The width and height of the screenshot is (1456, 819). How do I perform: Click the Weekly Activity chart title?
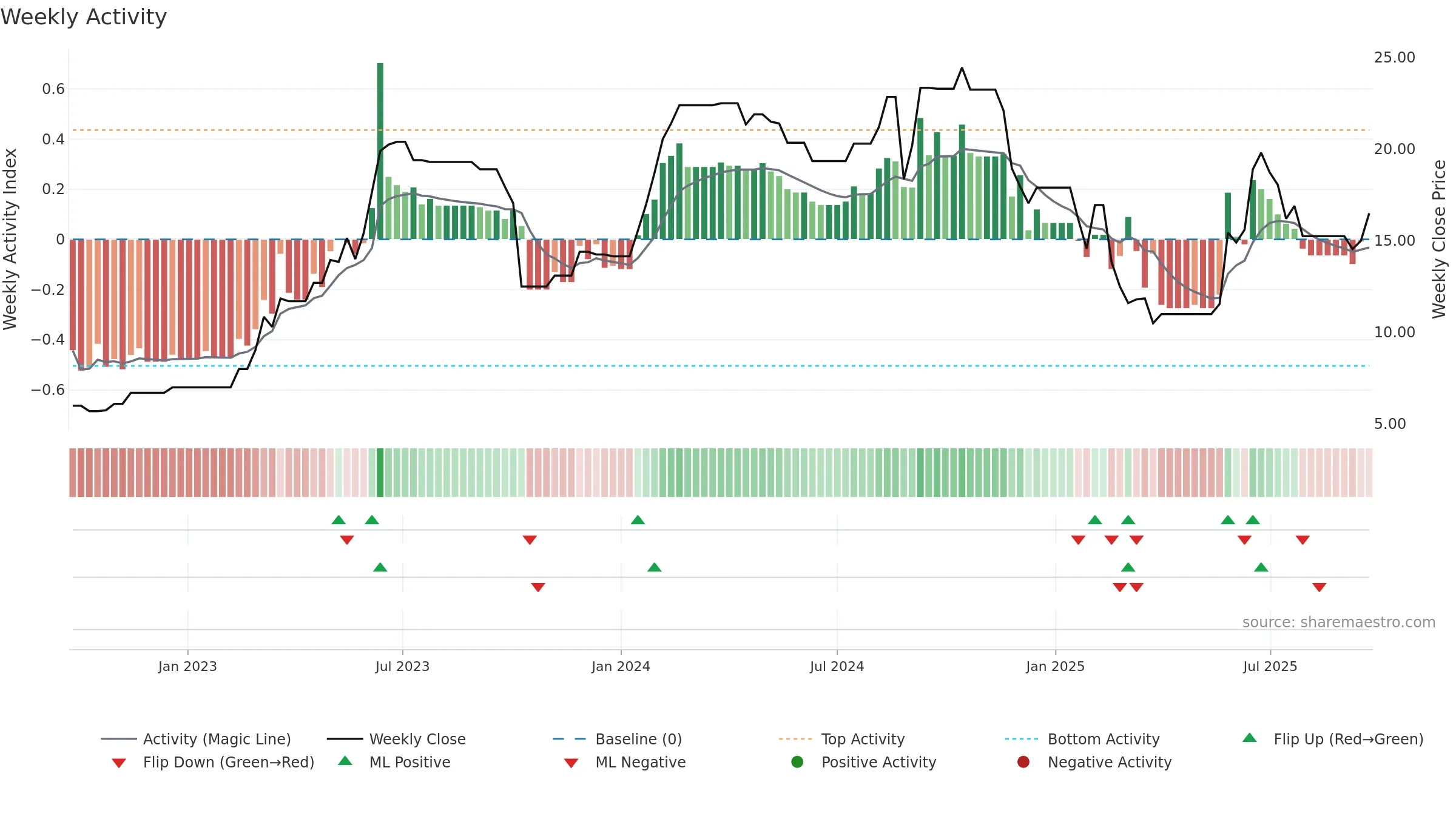pyautogui.click(x=84, y=17)
